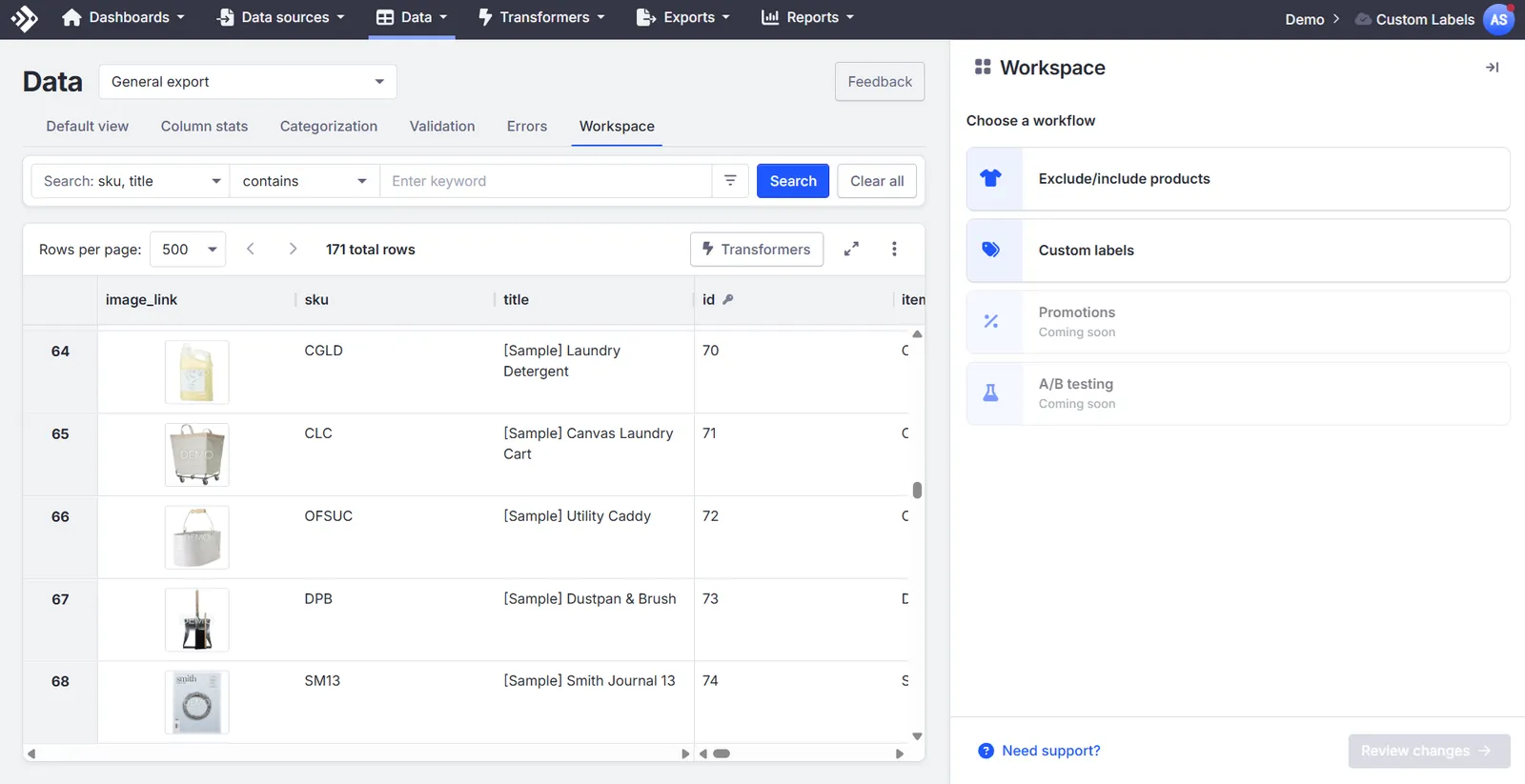Open the filter options icon beside the keyword field
Viewport: 1525px width, 784px height.
[x=730, y=181]
